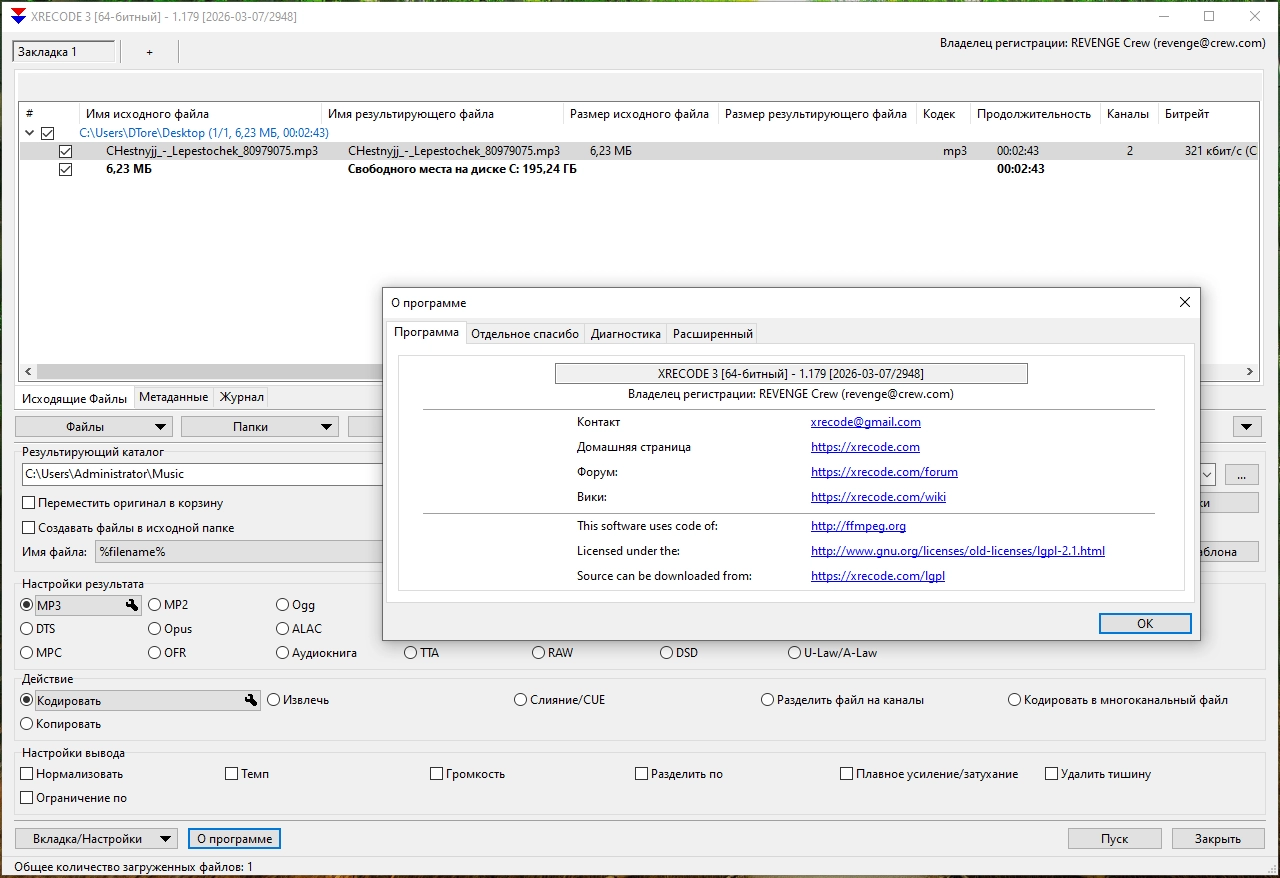Enable Переместить оригинал в корзину

tap(28, 503)
